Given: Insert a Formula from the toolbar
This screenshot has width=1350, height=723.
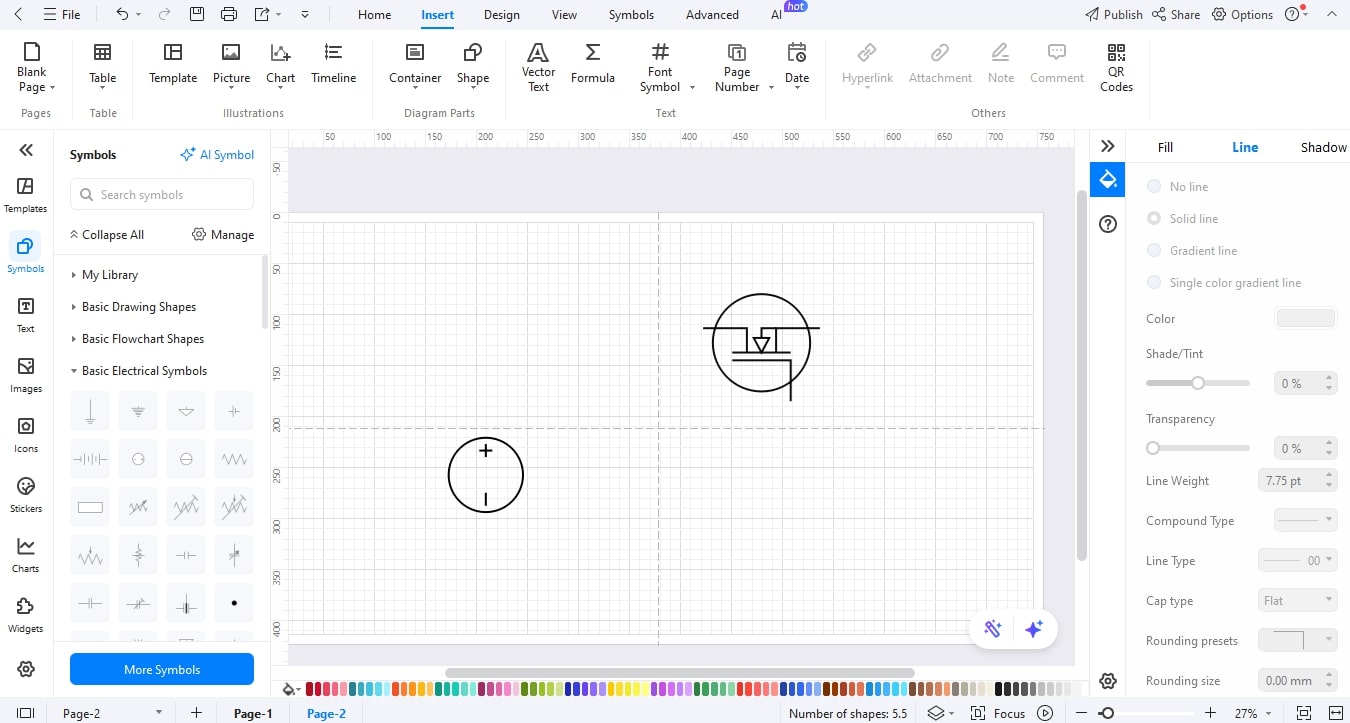Looking at the screenshot, I should tap(592, 67).
